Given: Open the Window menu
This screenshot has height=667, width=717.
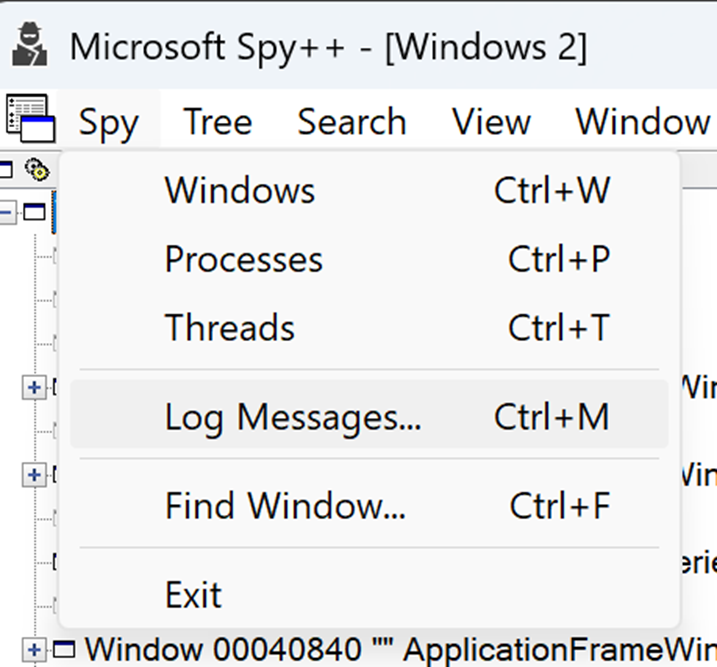Looking at the screenshot, I should [x=642, y=122].
